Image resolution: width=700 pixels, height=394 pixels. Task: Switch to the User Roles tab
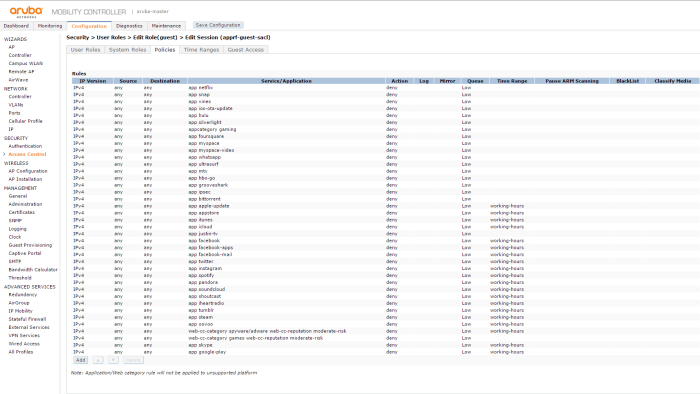(85, 50)
